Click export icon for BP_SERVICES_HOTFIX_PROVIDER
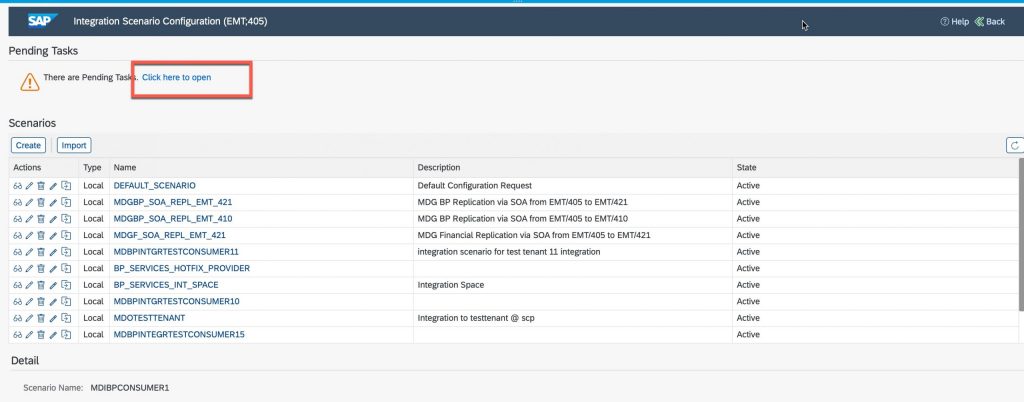This screenshot has width=1024, height=402. coord(66,268)
